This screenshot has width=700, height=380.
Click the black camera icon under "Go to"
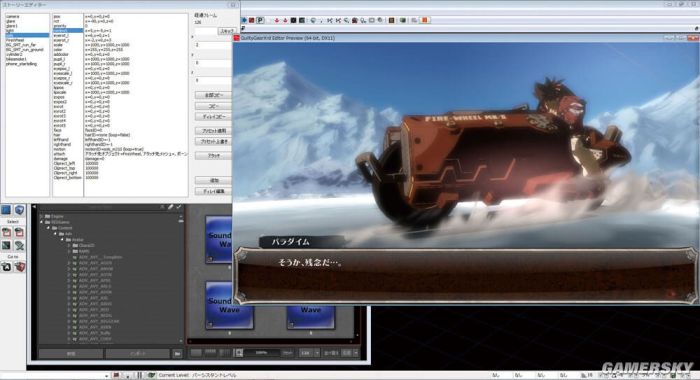[6, 267]
